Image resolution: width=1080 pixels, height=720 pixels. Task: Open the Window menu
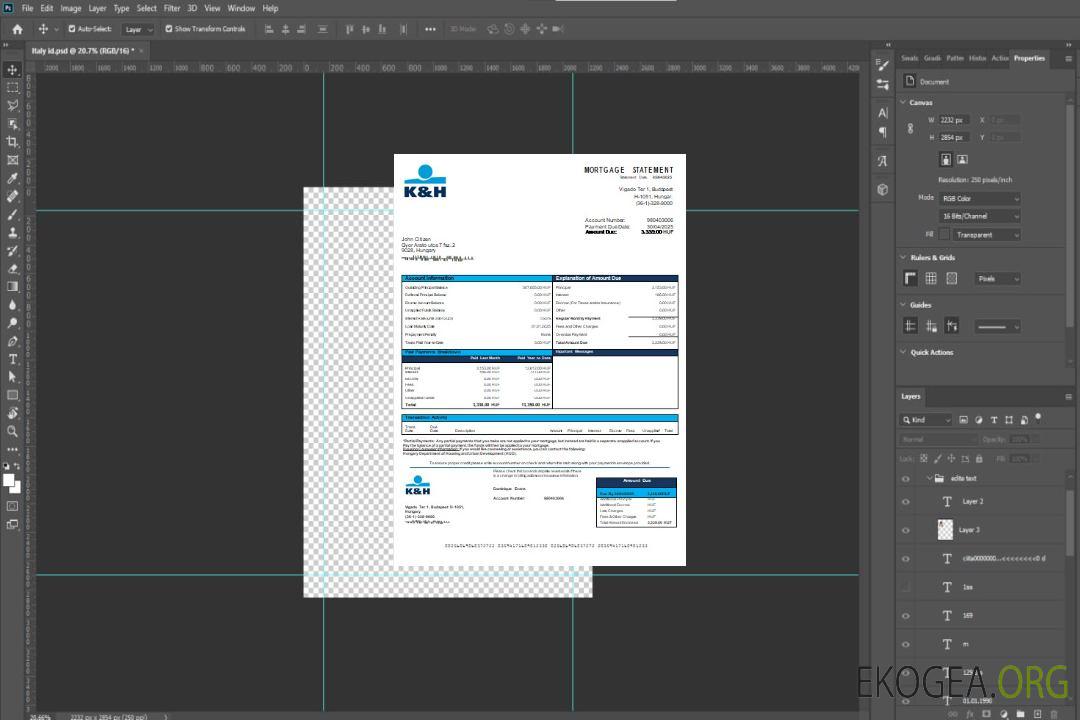click(241, 8)
